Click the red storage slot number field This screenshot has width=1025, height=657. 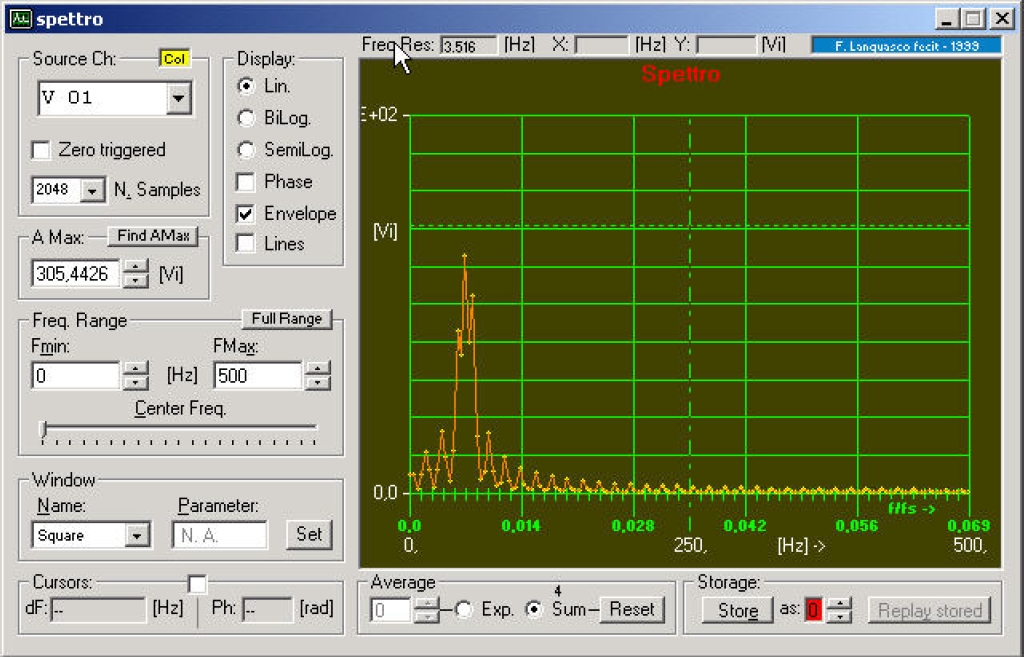point(813,611)
